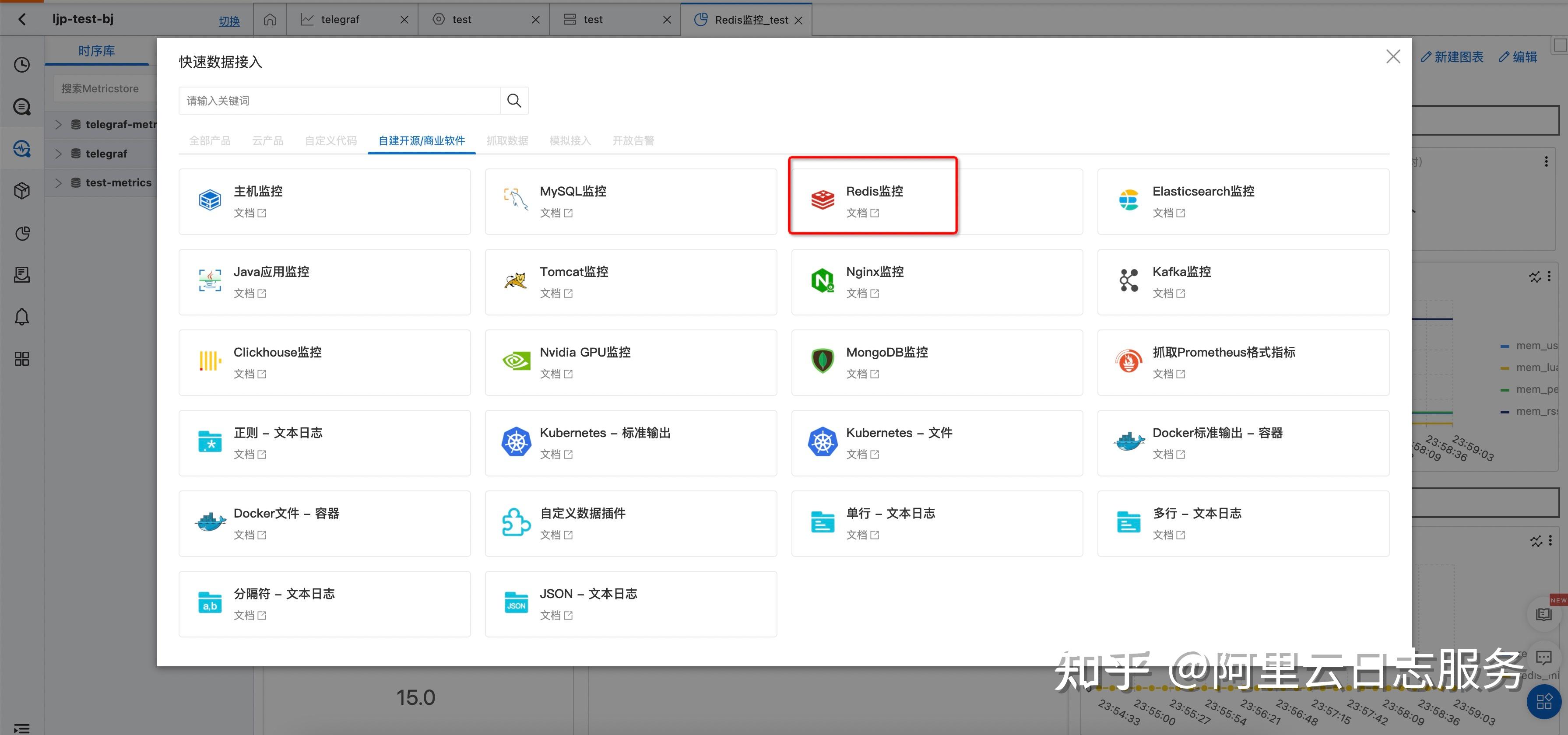
Task: Open the log search panel in the sidebar
Action: [22, 106]
